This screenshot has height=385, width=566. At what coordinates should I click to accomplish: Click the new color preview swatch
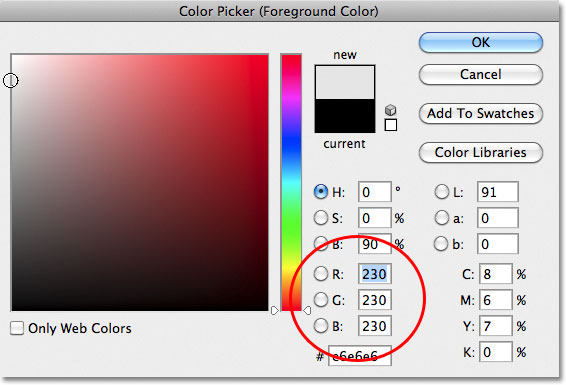point(345,82)
